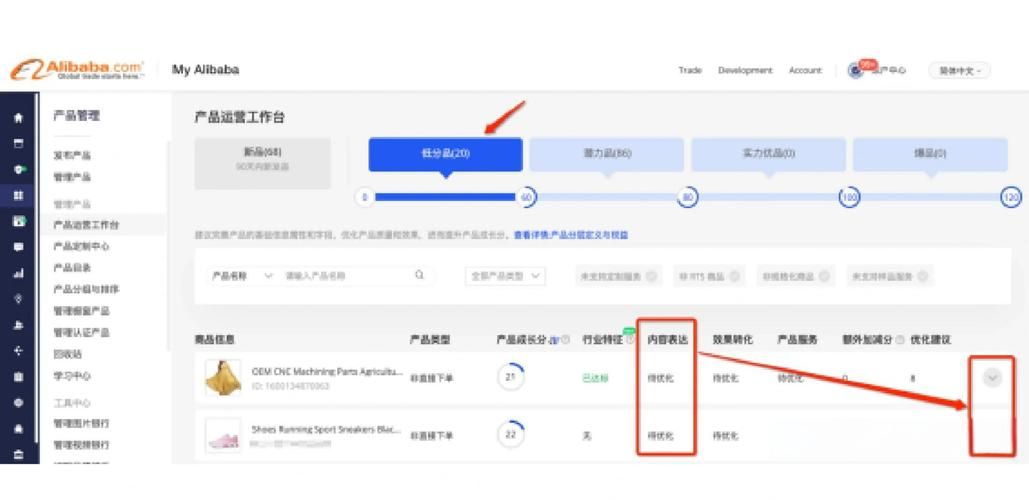This screenshot has width=1029, height=500.
Task: Open the store window icon below home
Action: tap(18, 143)
